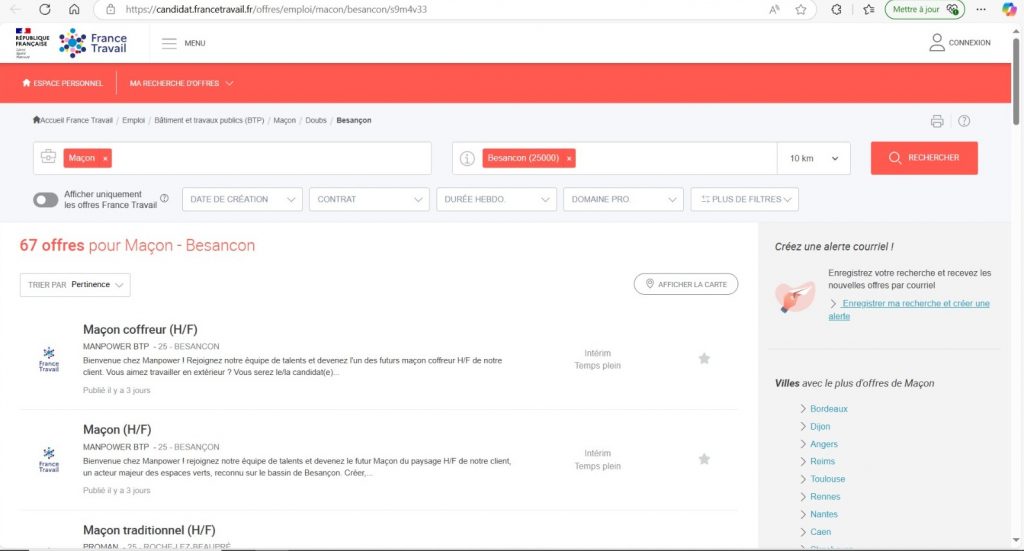The width and height of the screenshot is (1024, 551).
Task: Go to Espace Personnel tab
Action: click(x=63, y=83)
